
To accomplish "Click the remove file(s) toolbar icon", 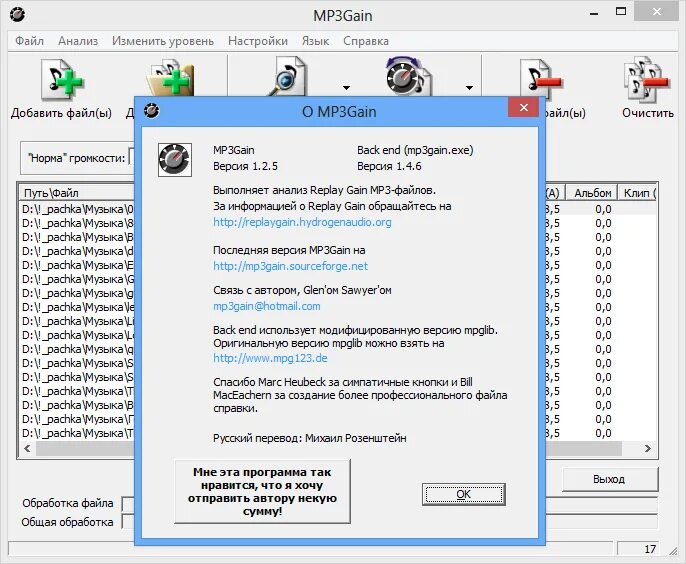I will 540,80.
